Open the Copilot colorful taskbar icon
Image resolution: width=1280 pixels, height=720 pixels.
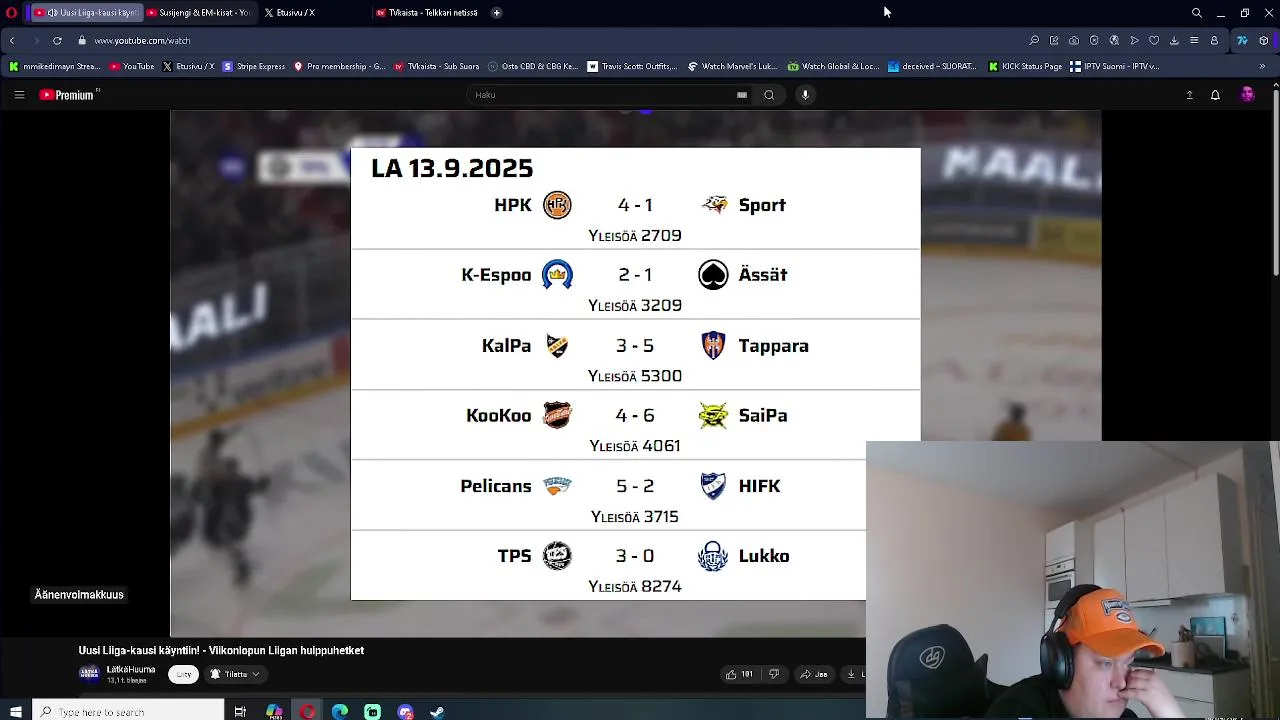tap(274, 712)
